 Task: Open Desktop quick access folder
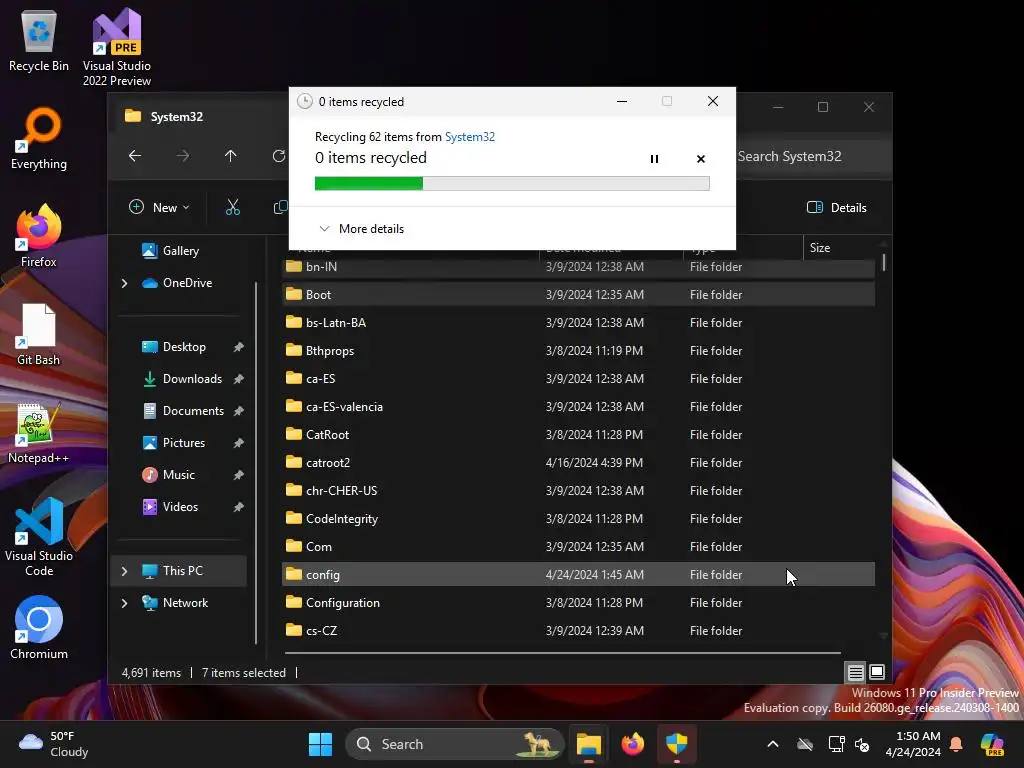pos(174,347)
